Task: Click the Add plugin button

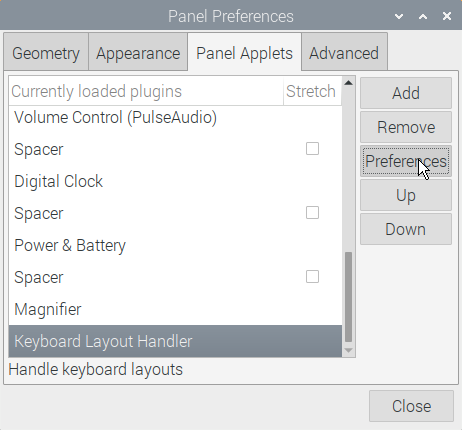Action: click(406, 93)
